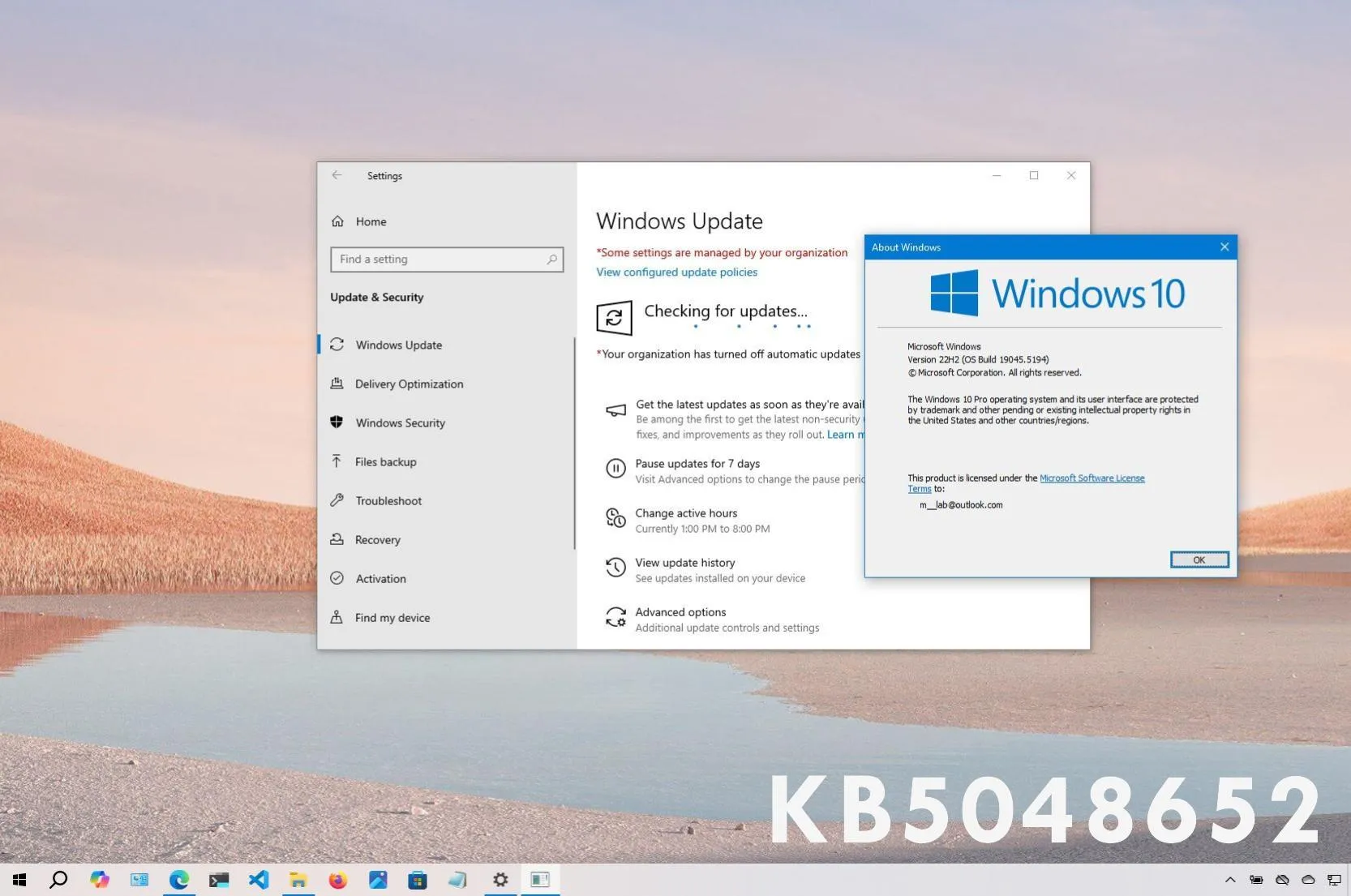Screen dimensions: 1351x896
Task: Open View configured update policies link
Action: 675,272
